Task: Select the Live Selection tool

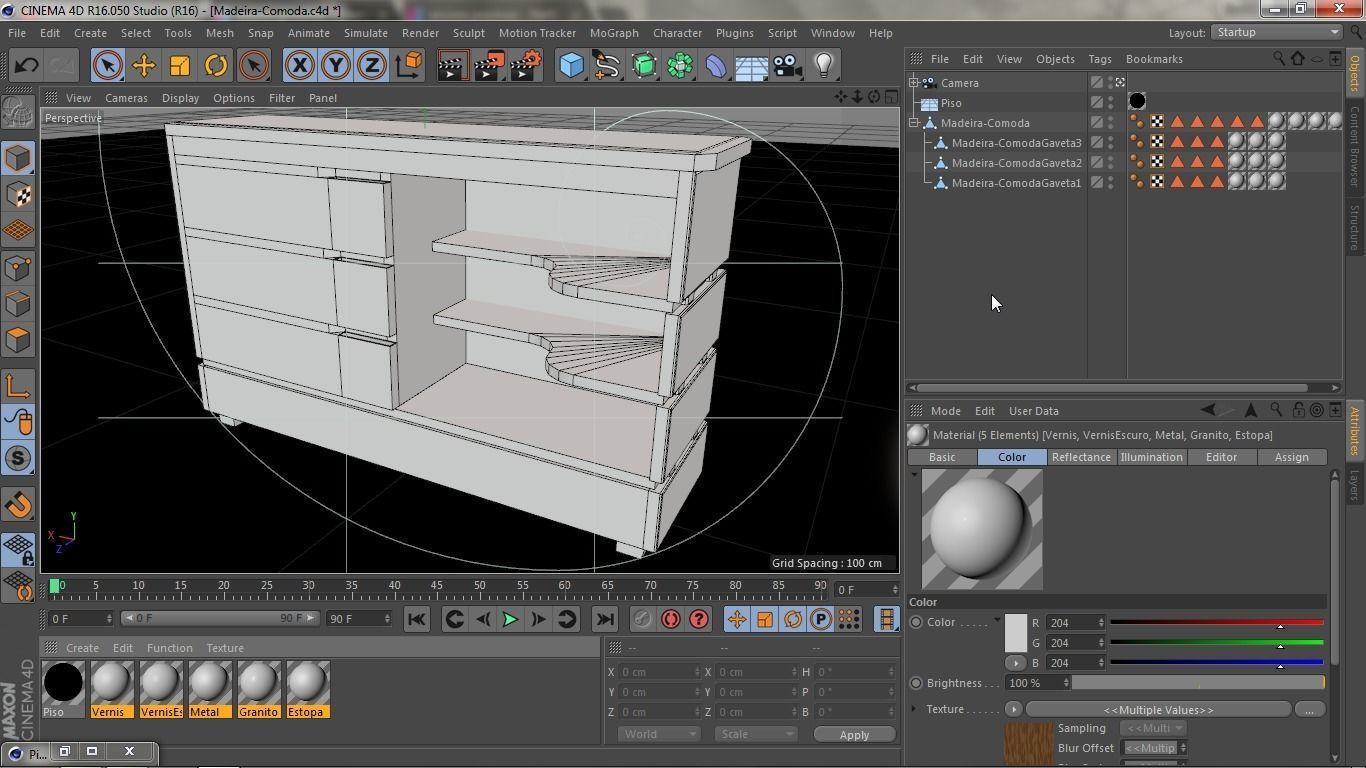Action: pyautogui.click(x=108, y=66)
